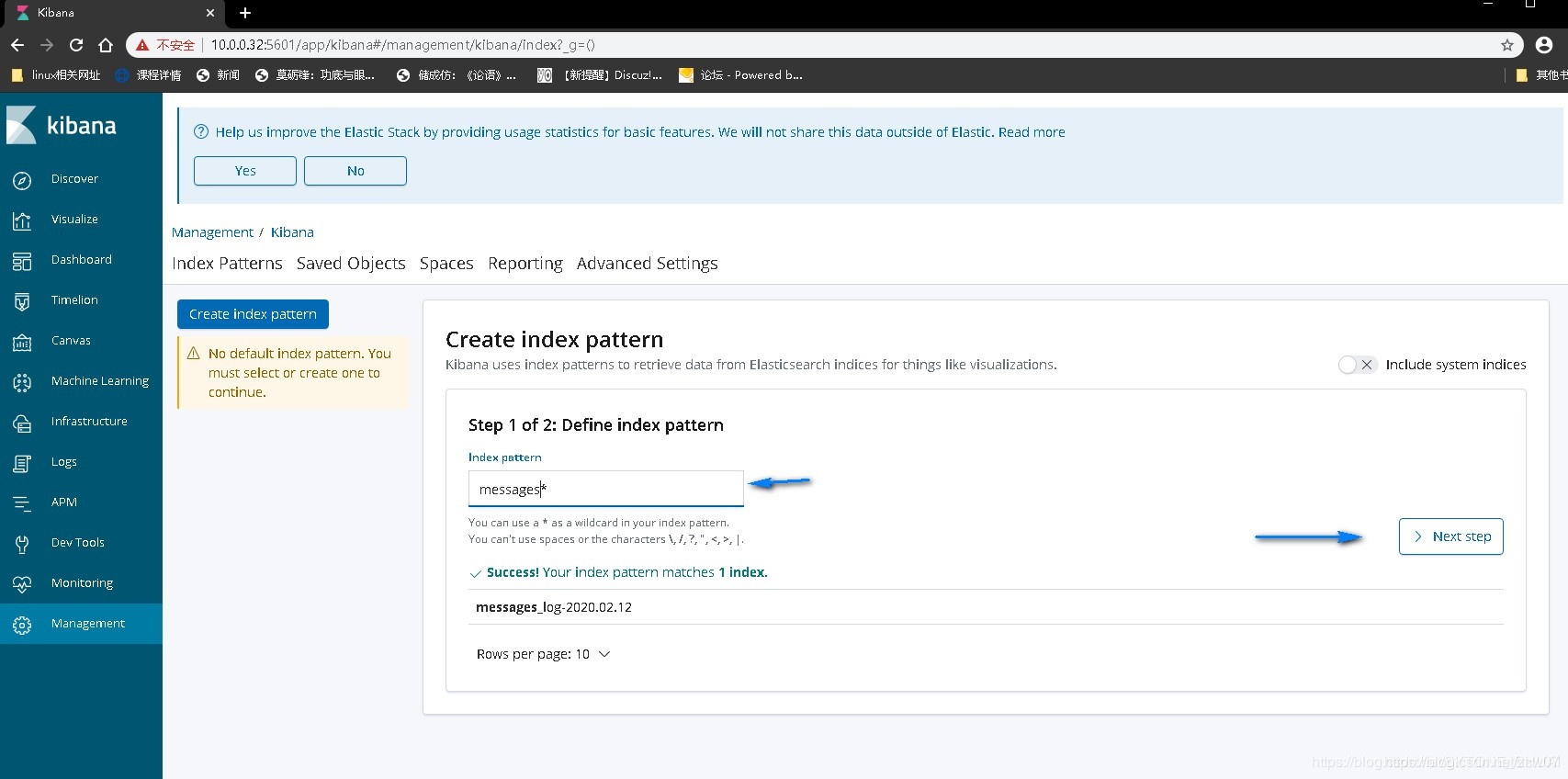Select the Timelion shield icon

point(22,301)
